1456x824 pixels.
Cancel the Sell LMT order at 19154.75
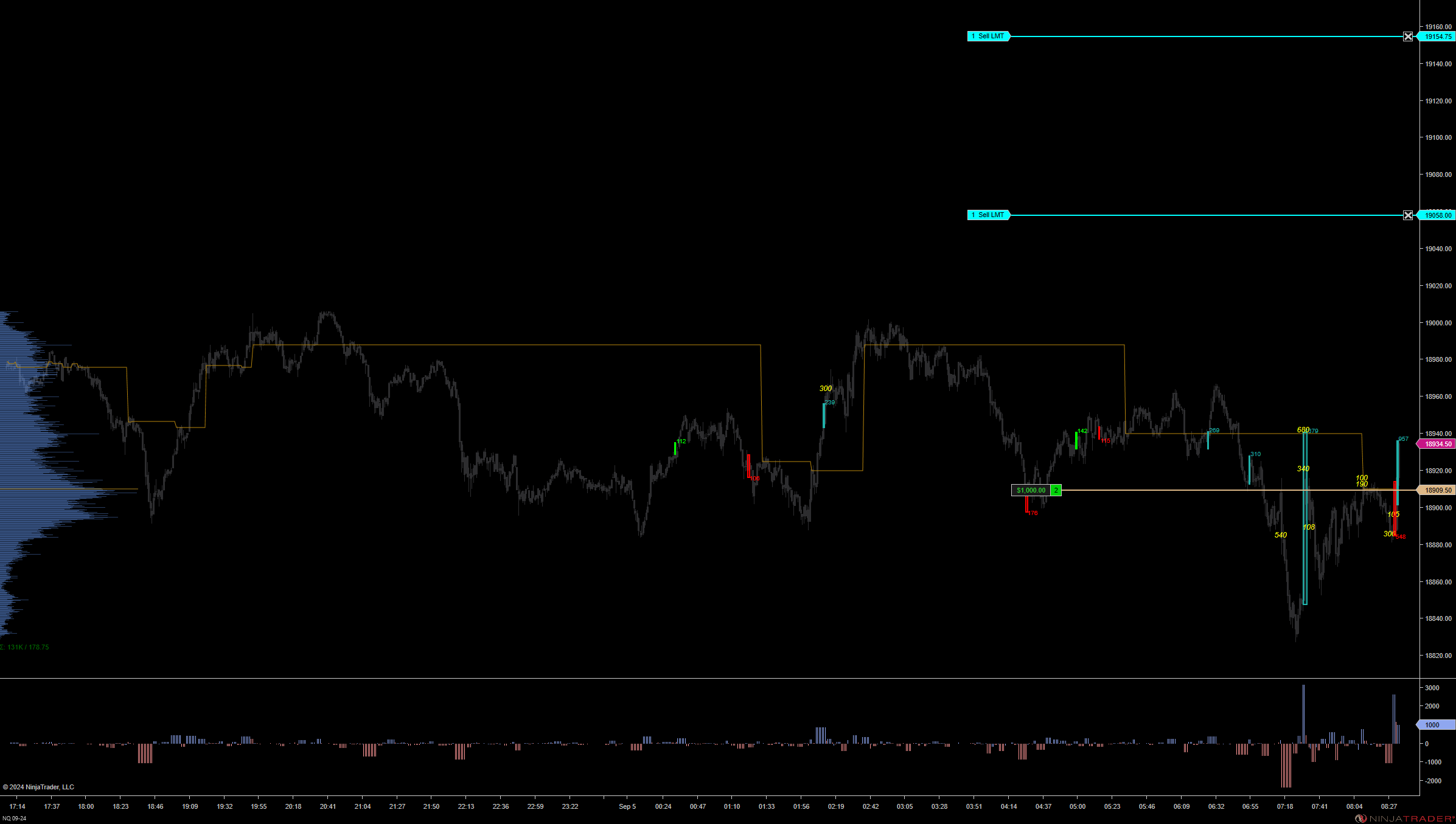pos(1407,36)
